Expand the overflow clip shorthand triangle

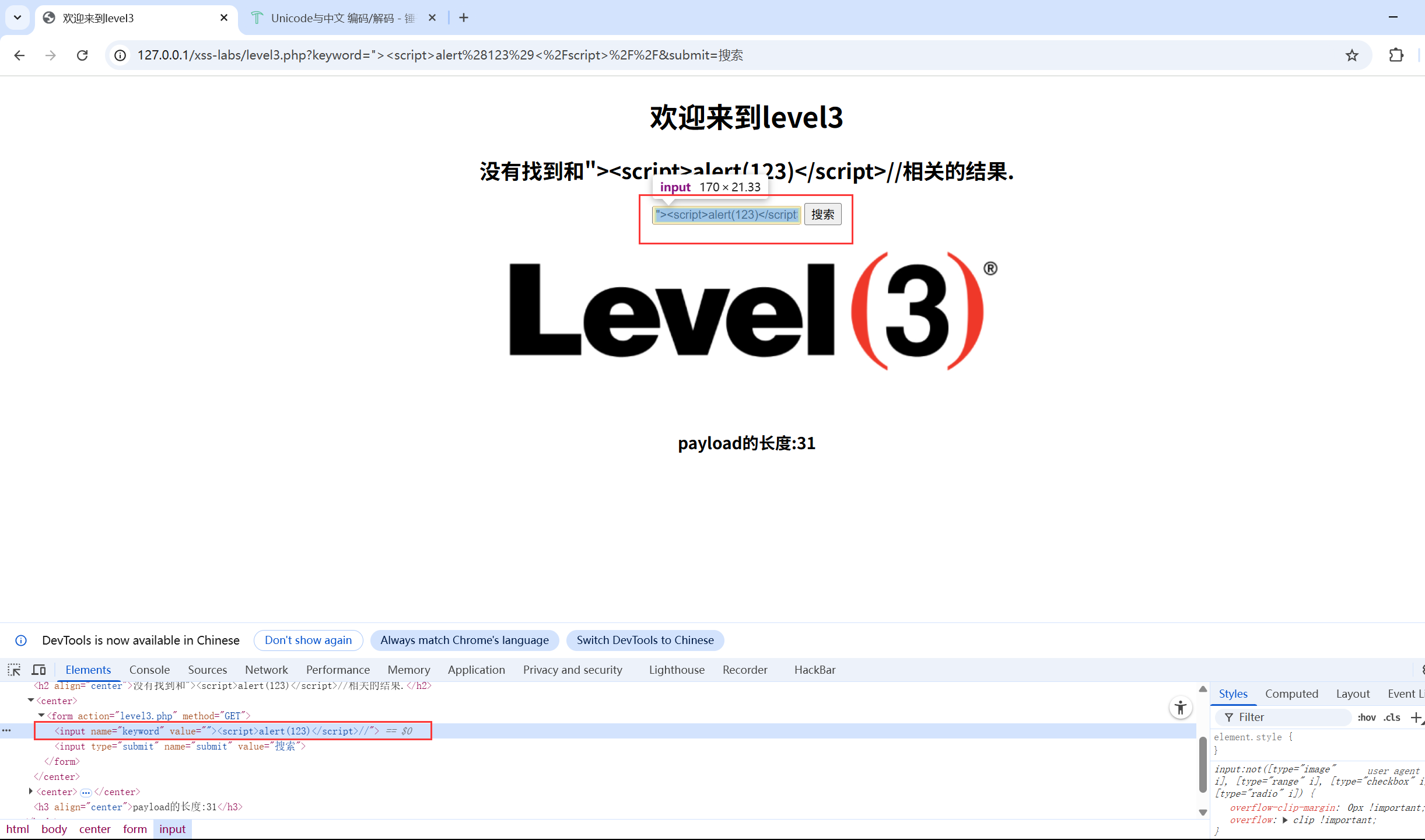[x=1284, y=820]
